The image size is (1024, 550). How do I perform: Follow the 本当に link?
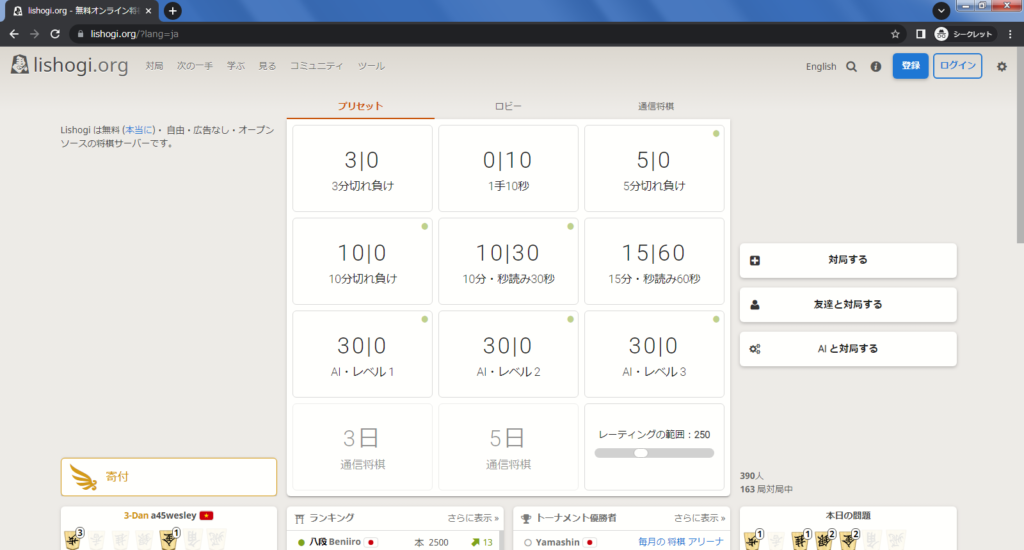point(139,130)
